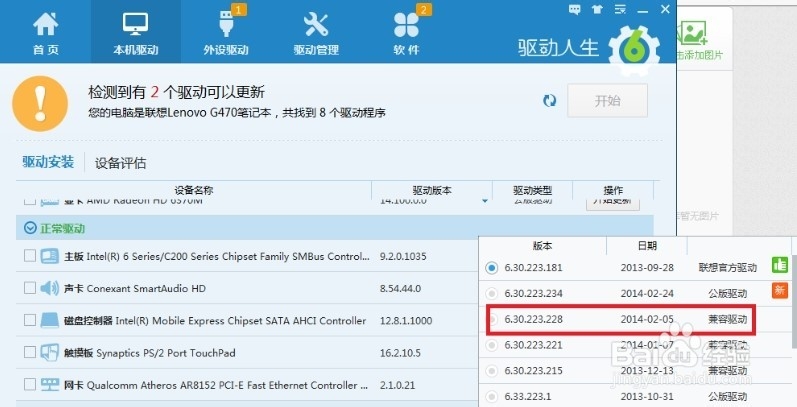Click the 操作 column header
The height and width of the screenshot is (407, 797).
click(613, 190)
